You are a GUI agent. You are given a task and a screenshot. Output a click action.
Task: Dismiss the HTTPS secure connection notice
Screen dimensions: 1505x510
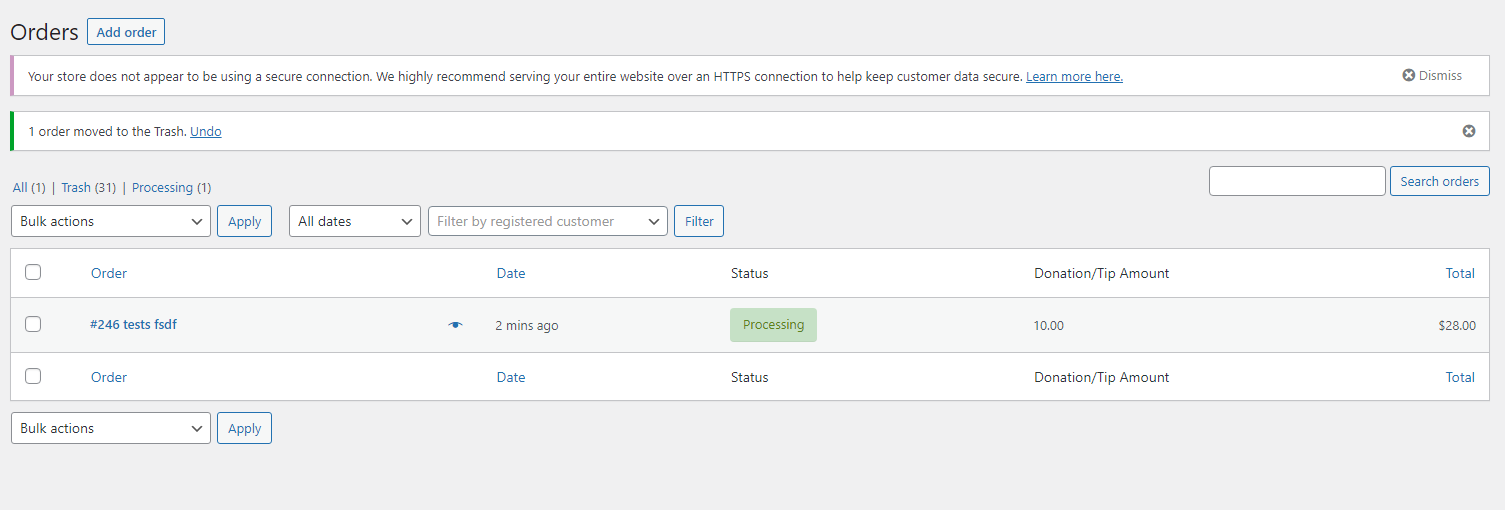click(x=1432, y=76)
